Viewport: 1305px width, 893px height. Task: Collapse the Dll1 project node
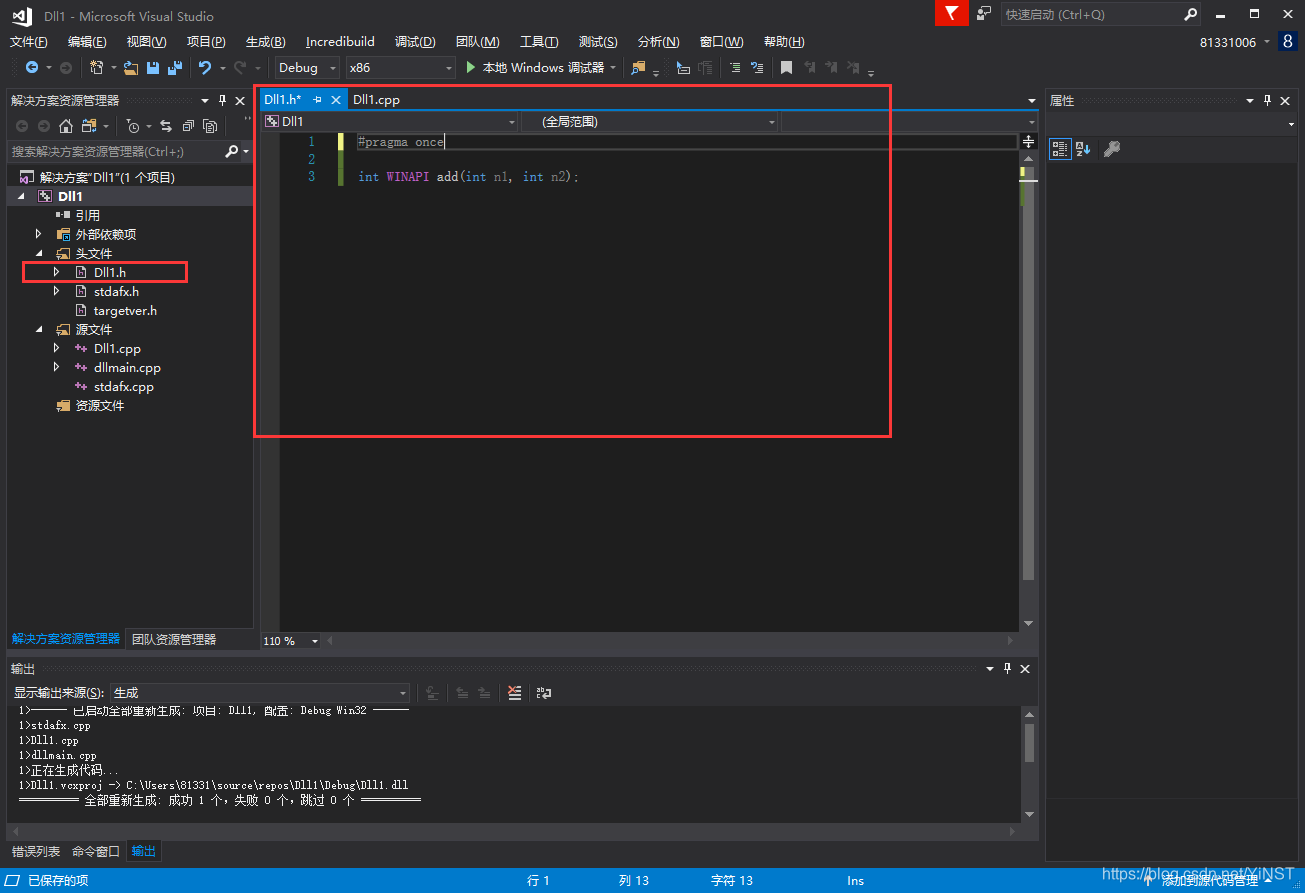(22, 197)
